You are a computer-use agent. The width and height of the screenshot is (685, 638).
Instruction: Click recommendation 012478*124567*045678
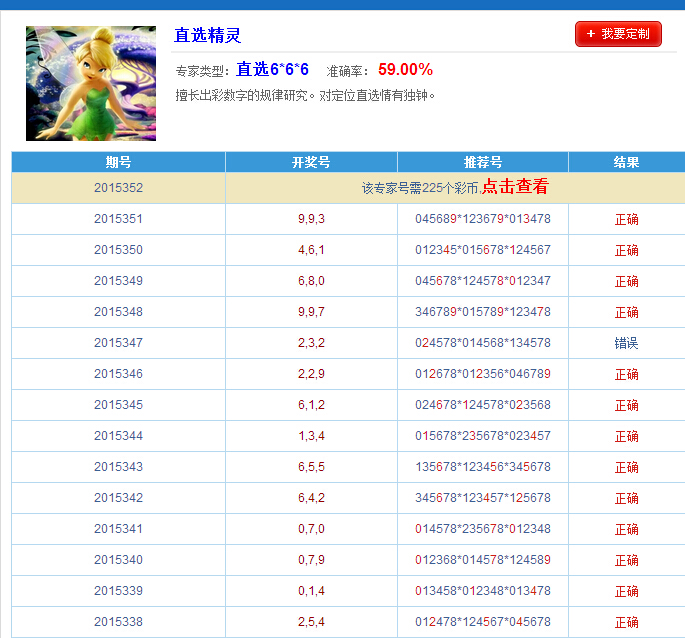(483, 622)
